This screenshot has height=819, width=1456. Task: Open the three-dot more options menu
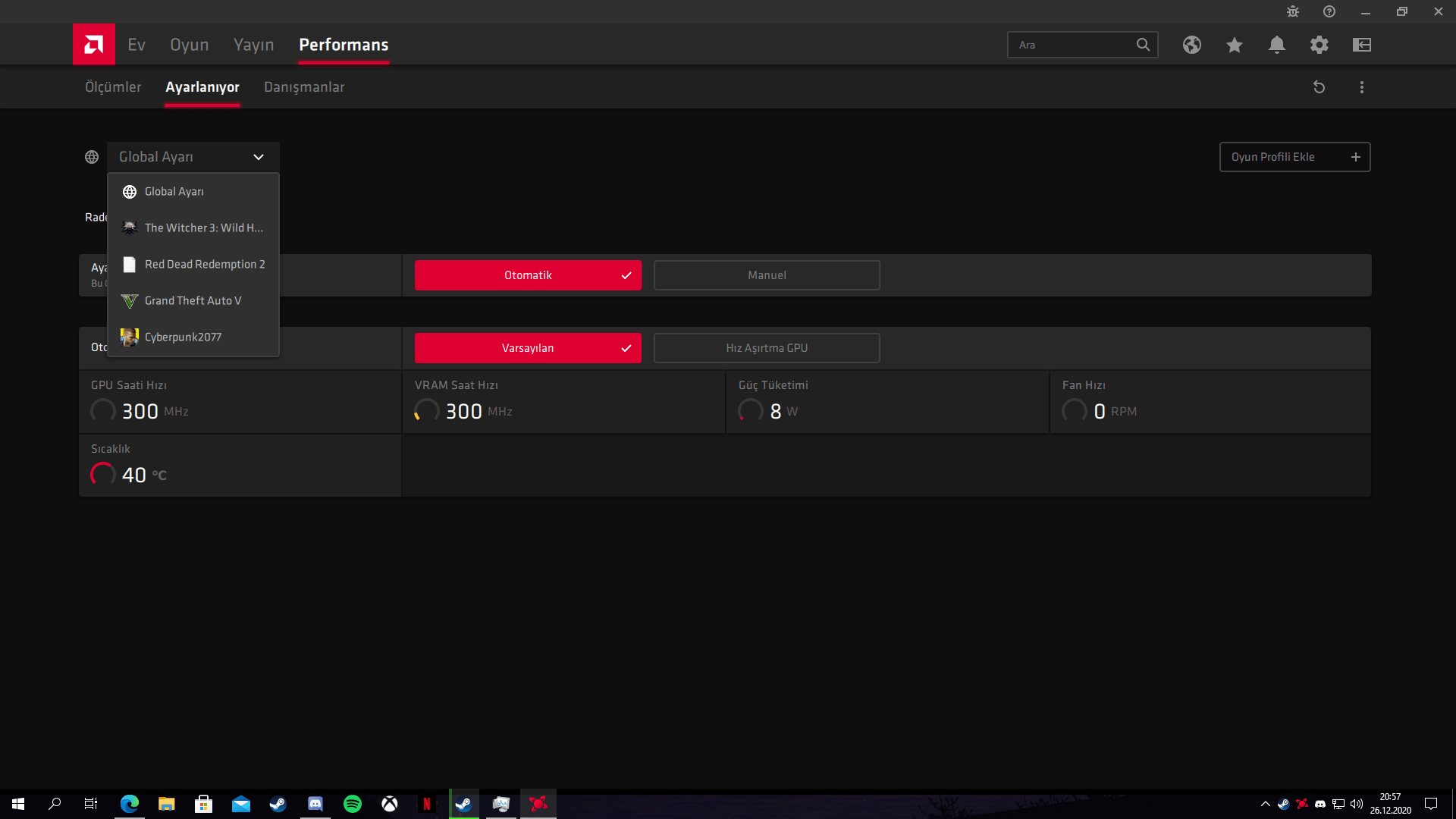tap(1361, 87)
